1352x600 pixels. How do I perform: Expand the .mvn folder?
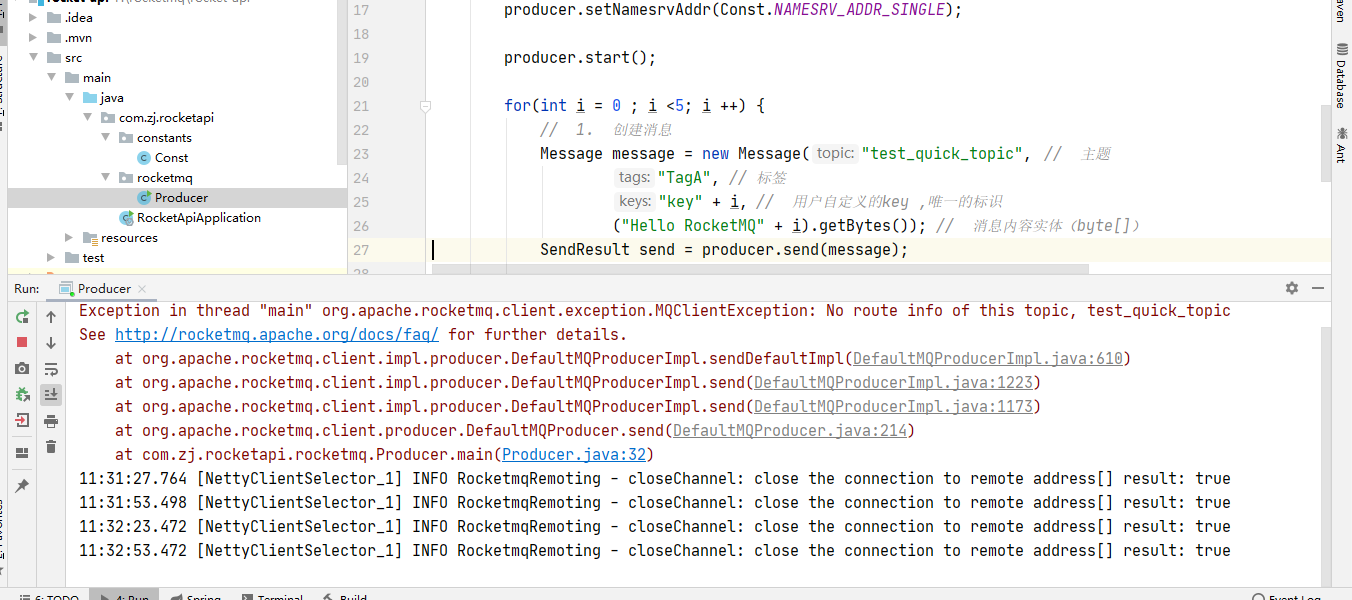coord(35,38)
